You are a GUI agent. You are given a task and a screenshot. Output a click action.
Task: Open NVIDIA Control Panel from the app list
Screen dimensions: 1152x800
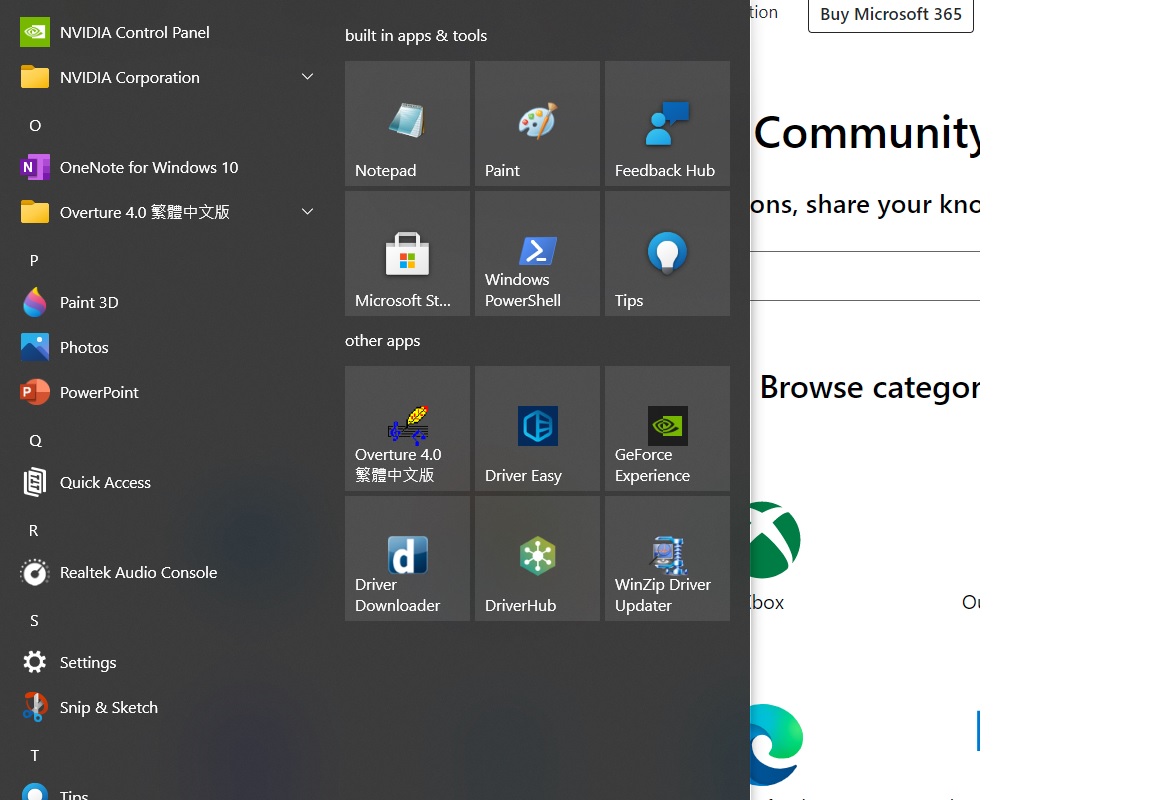click(169, 33)
